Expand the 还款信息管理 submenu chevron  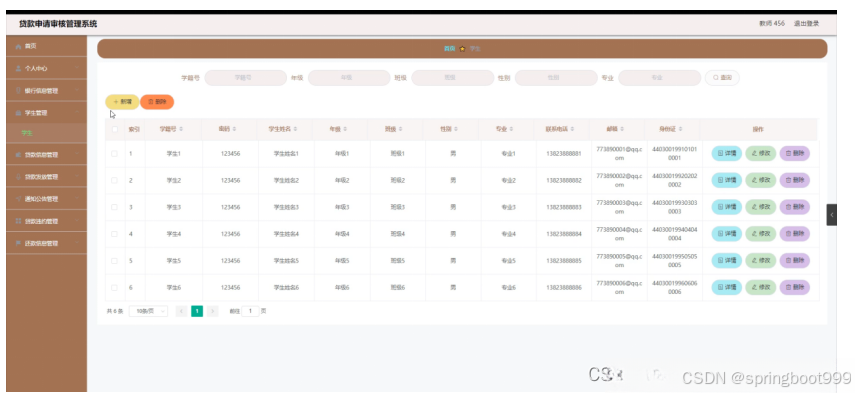tap(77, 243)
